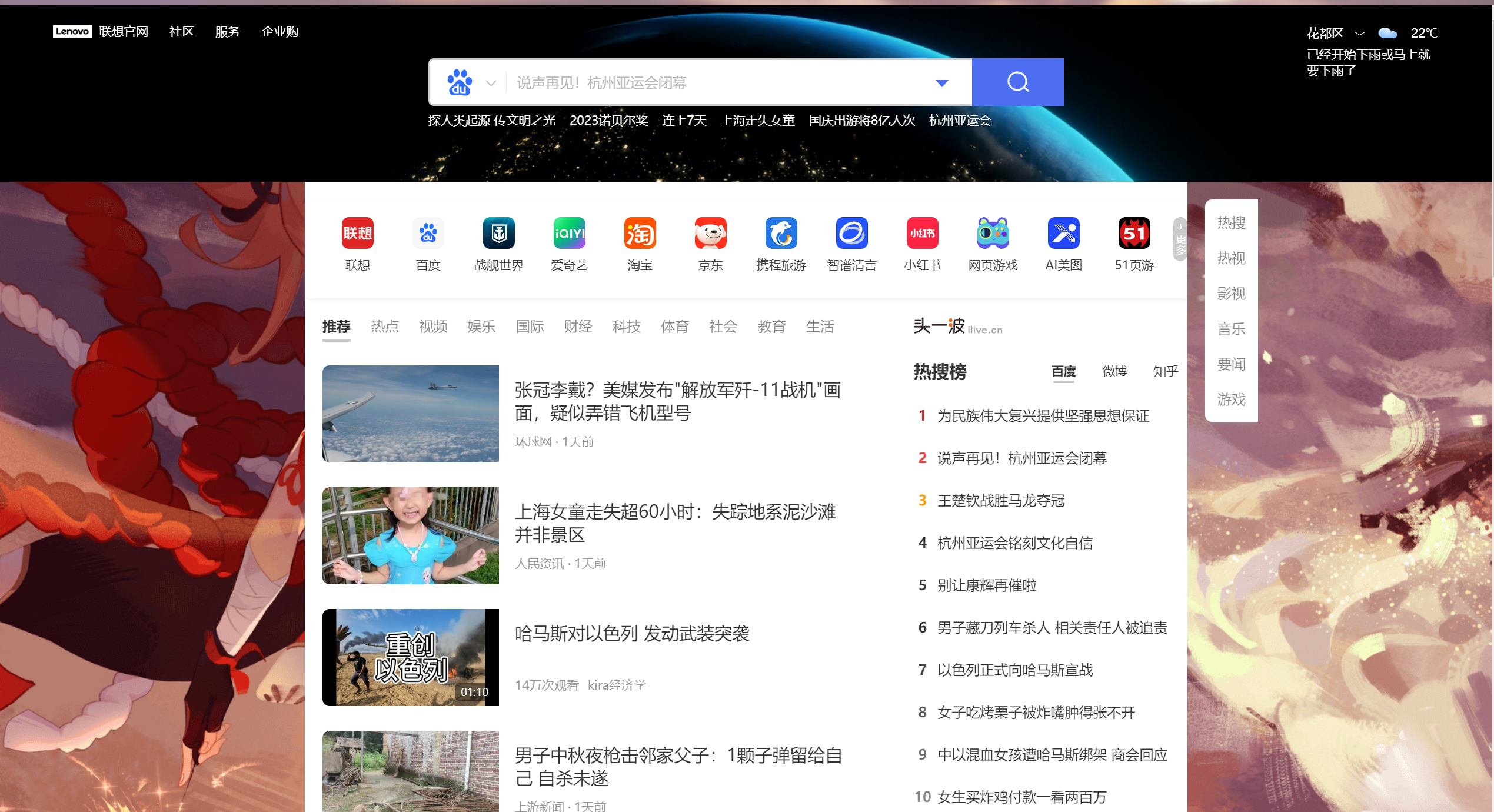Expand the 更多 shortcuts panel
The width and height of the screenshot is (1494, 812).
1180,239
